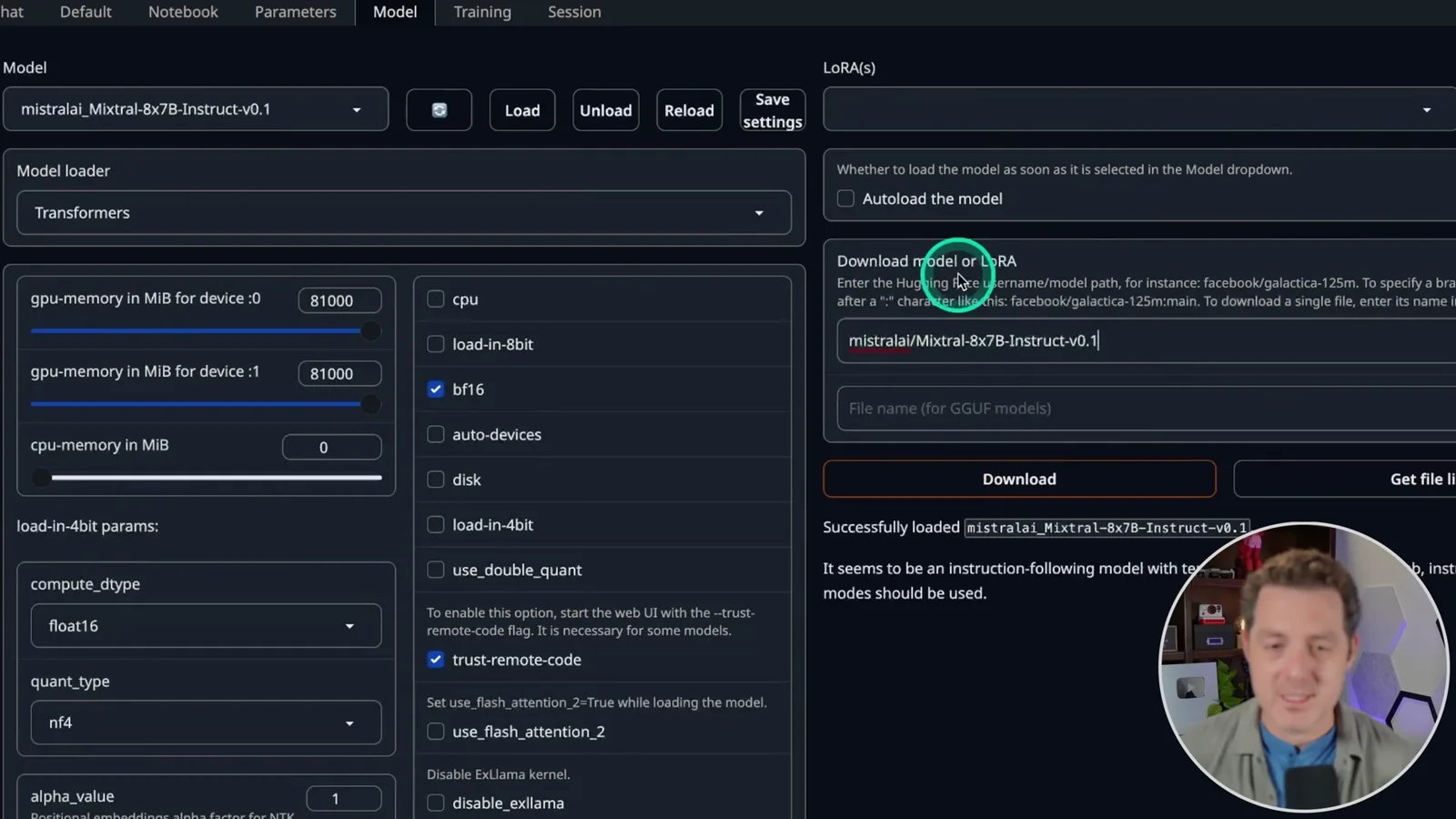Viewport: 1456px width, 819px height.
Task: Click the Unload button
Action: [606, 110]
